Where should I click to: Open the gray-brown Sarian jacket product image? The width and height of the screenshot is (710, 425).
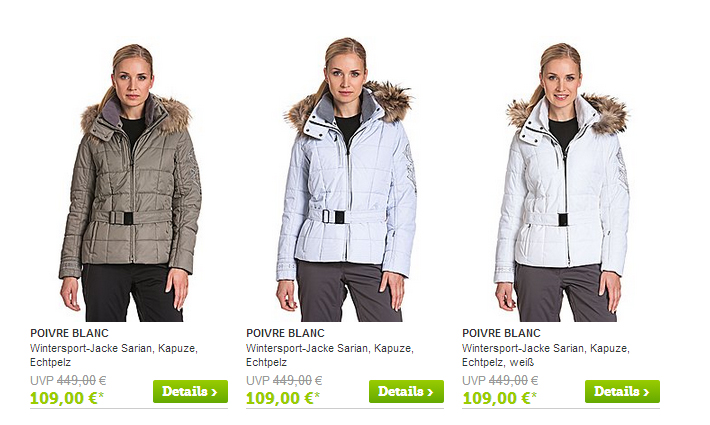(130, 182)
